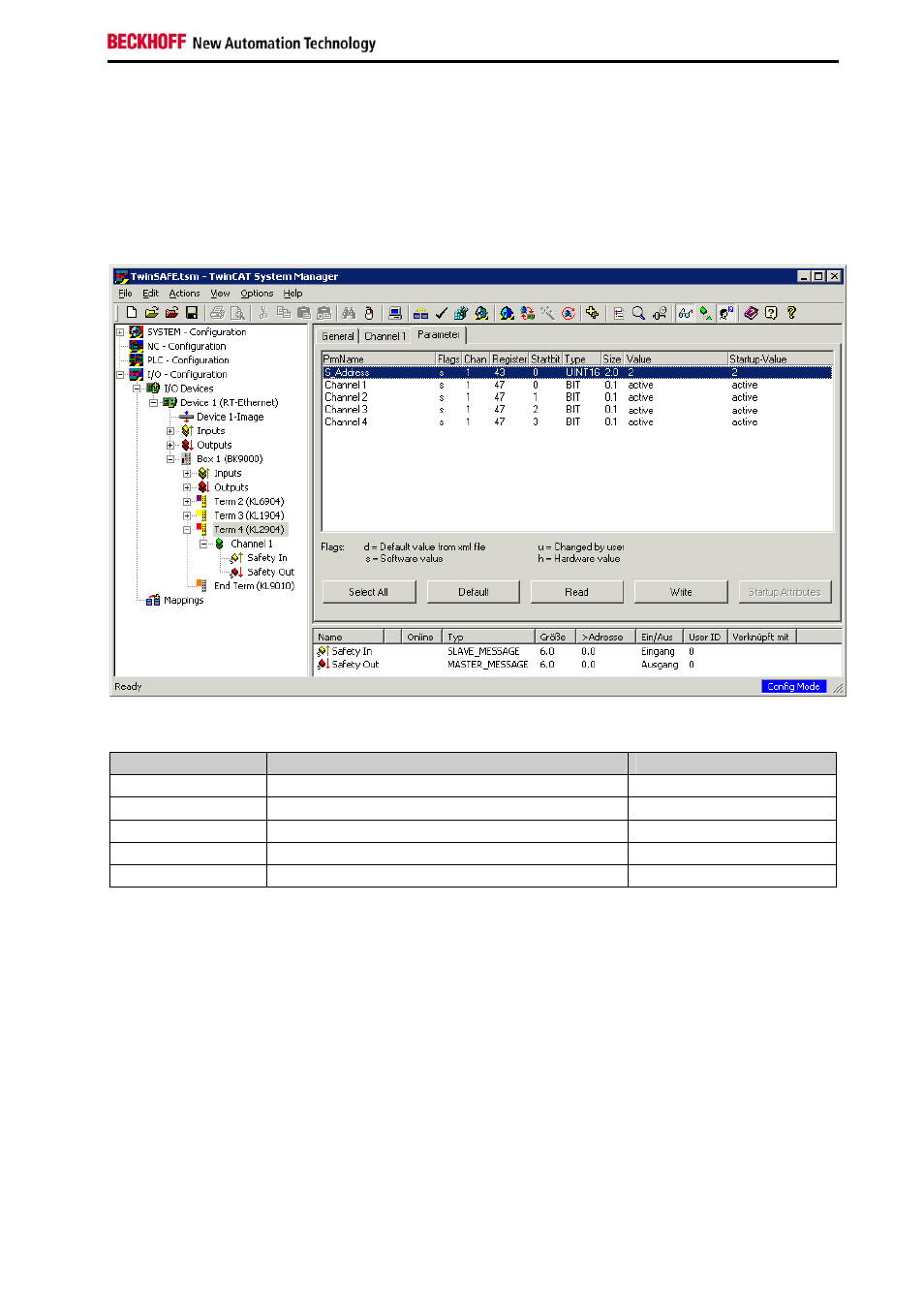Click the NC - Configuration tree icon
This screenshot has width=924, height=1308.
[137, 346]
